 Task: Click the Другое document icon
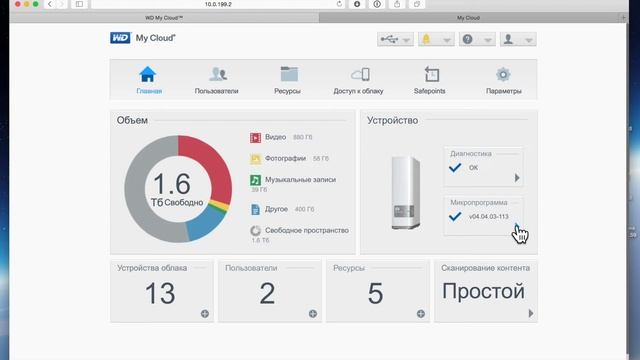point(256,209)
